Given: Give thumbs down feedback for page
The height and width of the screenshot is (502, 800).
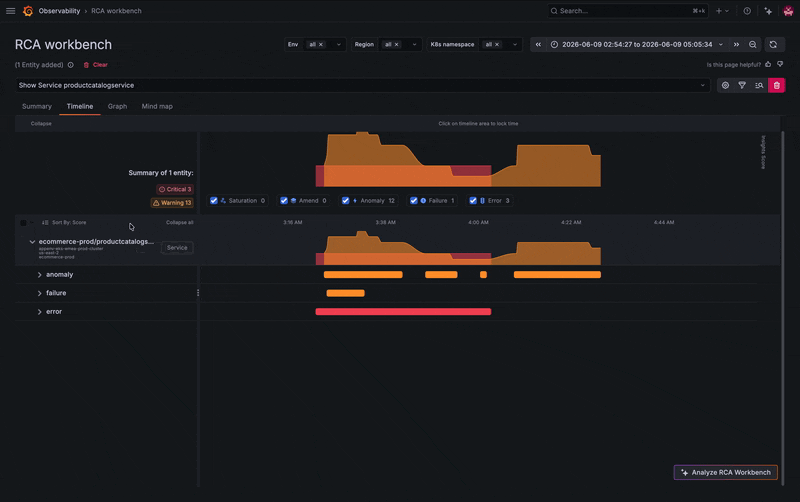Looking at the screenshot, I should point(780,64).
